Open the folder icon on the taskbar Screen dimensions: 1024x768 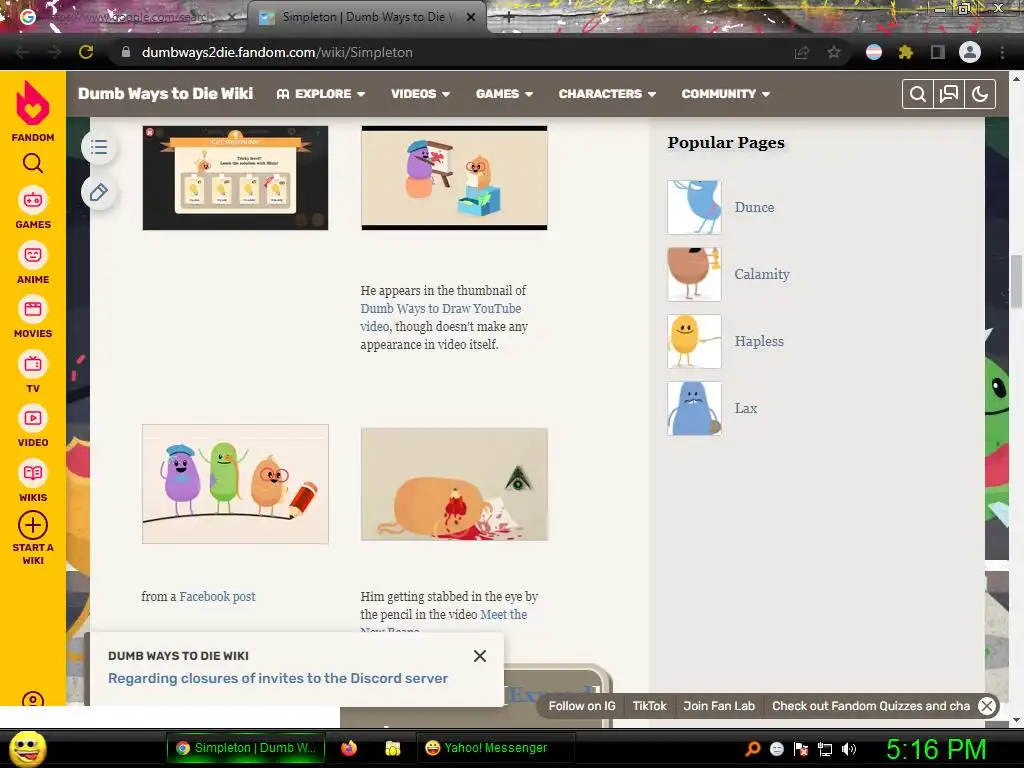click(392, 748)
